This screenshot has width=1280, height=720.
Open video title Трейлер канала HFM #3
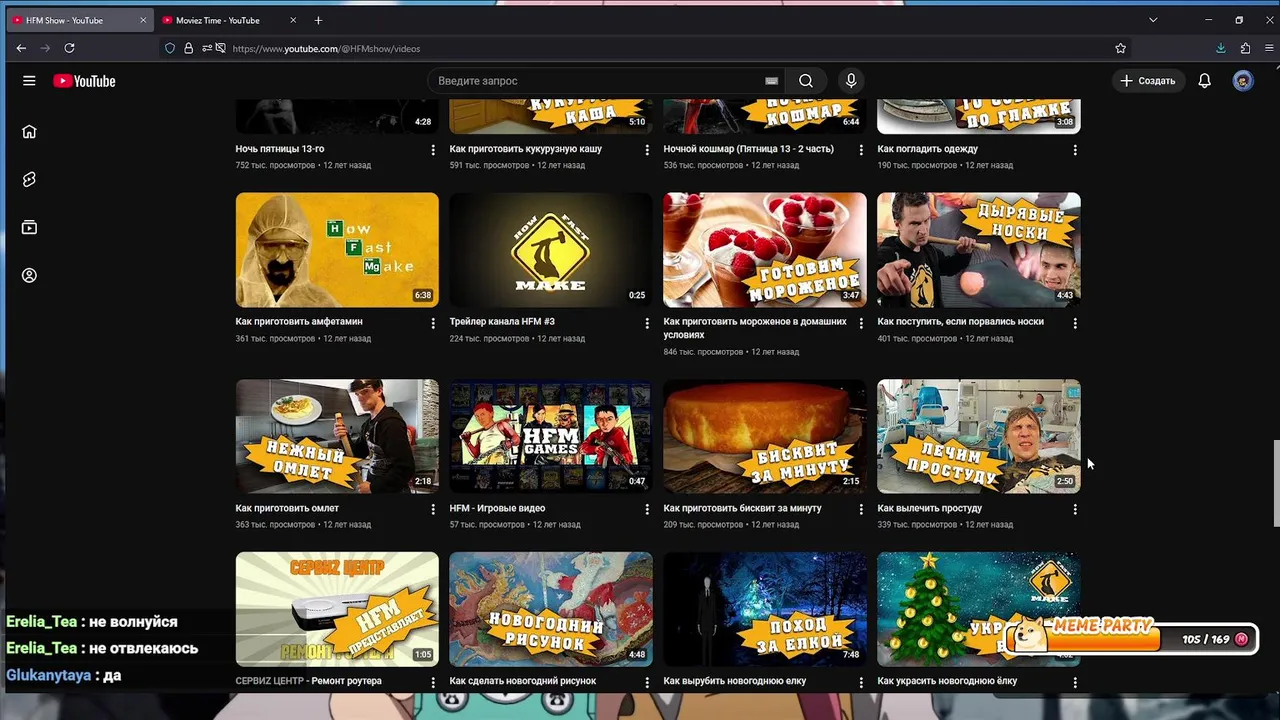coord(502,322)
